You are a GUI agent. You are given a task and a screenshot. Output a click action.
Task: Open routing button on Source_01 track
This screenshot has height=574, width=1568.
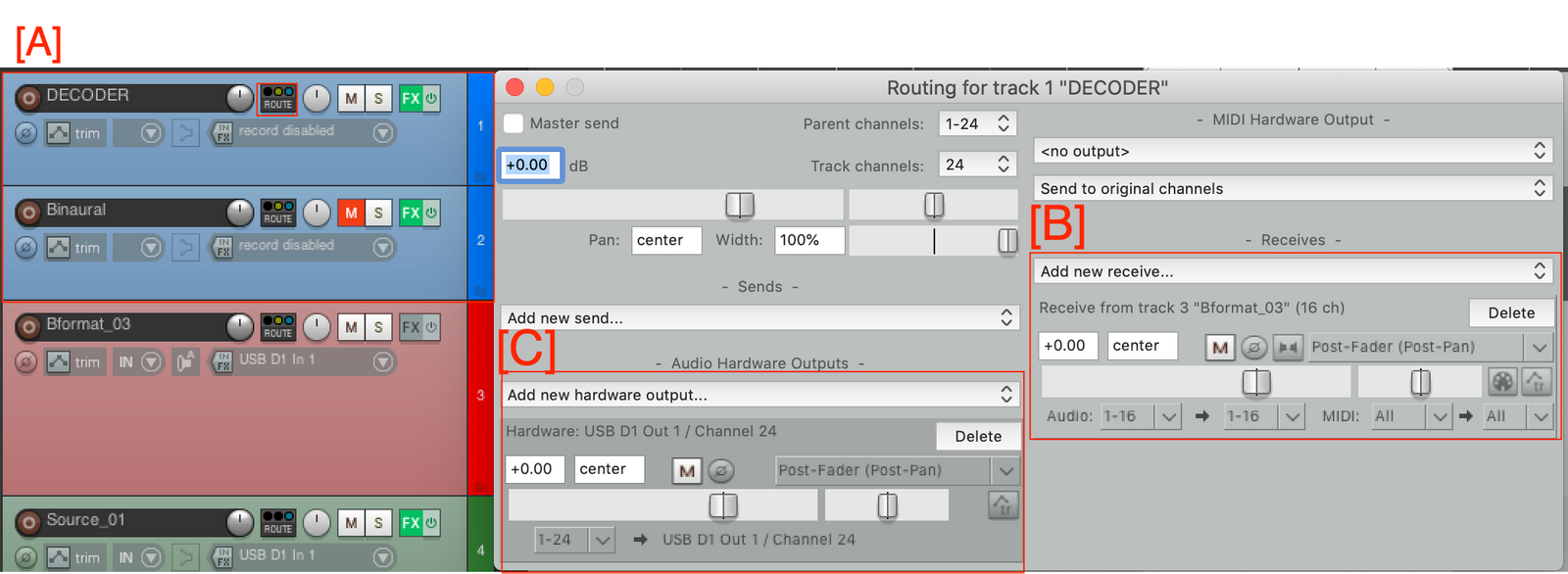[277, 523]
